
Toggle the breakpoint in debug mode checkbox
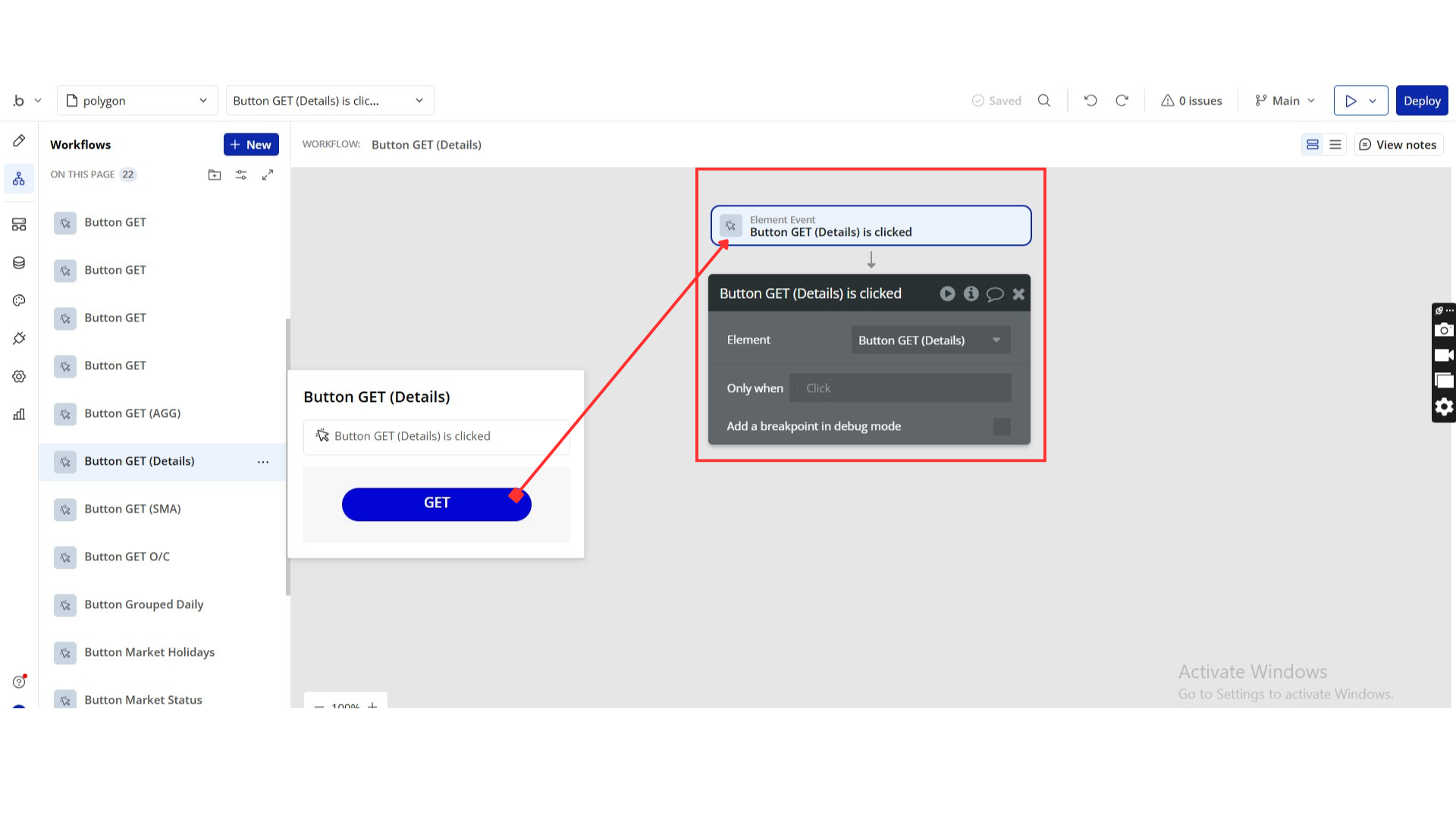pyautogui.click(x=1002, y=426)
